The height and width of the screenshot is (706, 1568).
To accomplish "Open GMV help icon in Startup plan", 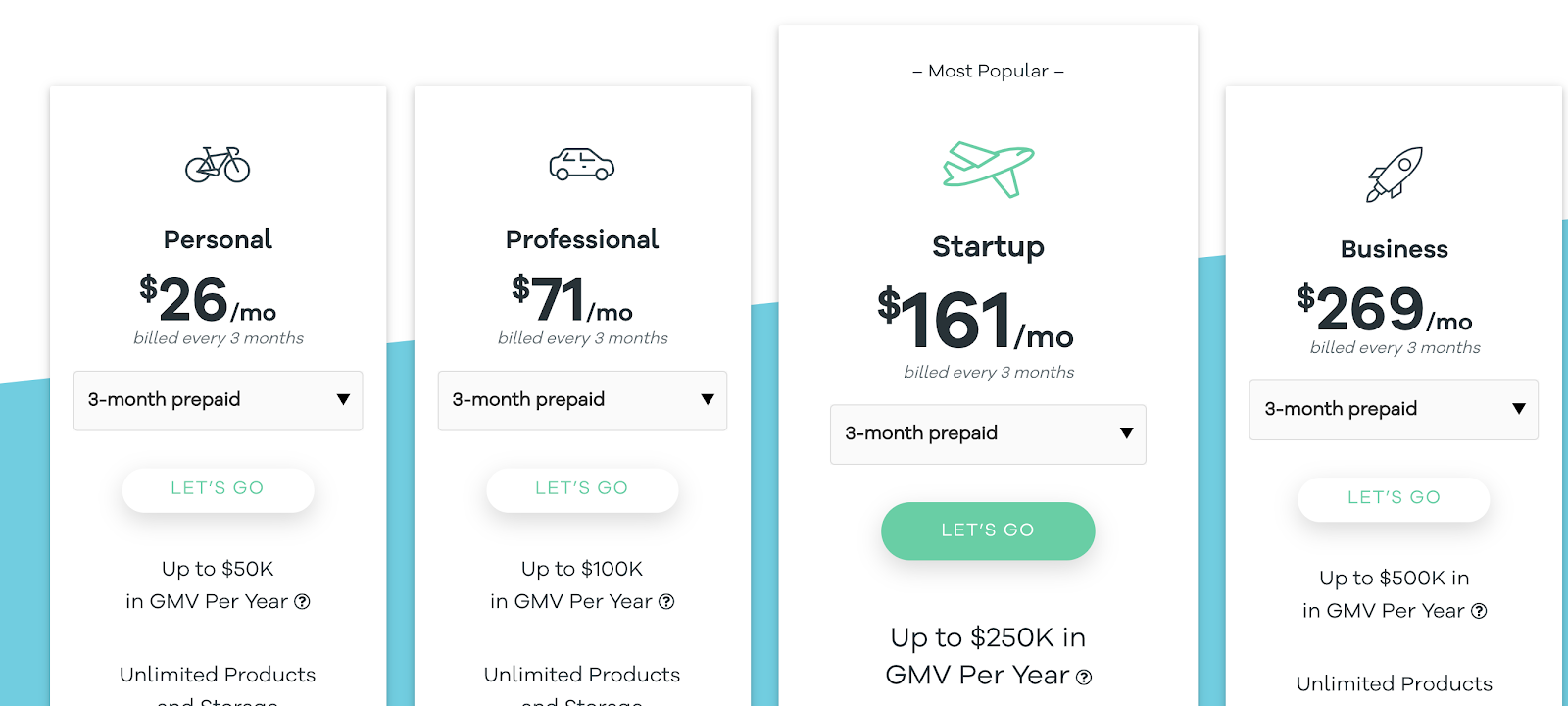I will pos(1084,677).
